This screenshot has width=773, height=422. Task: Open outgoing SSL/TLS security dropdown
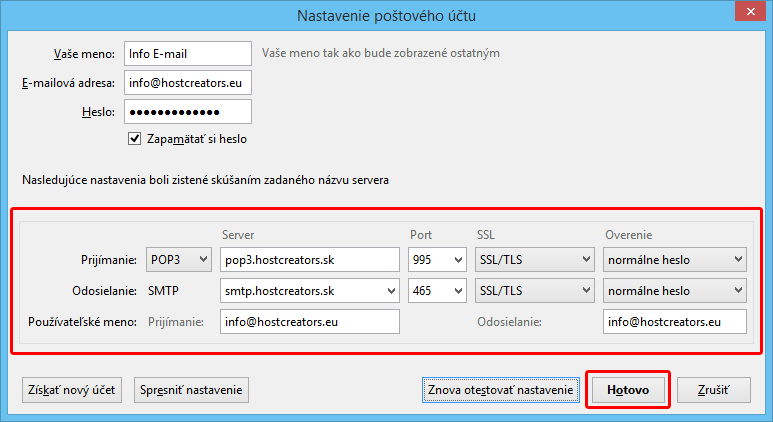[x=534, y=290]
